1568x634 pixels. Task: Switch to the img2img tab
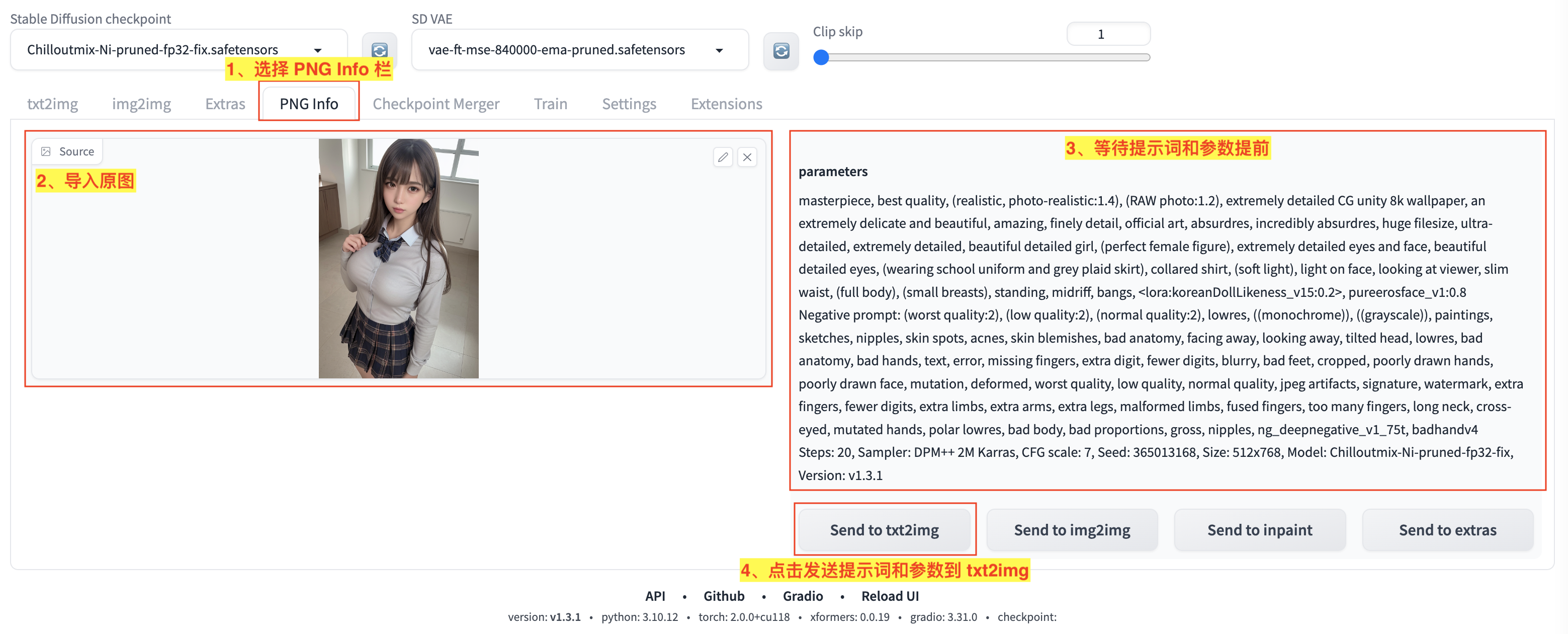point(141,104)
